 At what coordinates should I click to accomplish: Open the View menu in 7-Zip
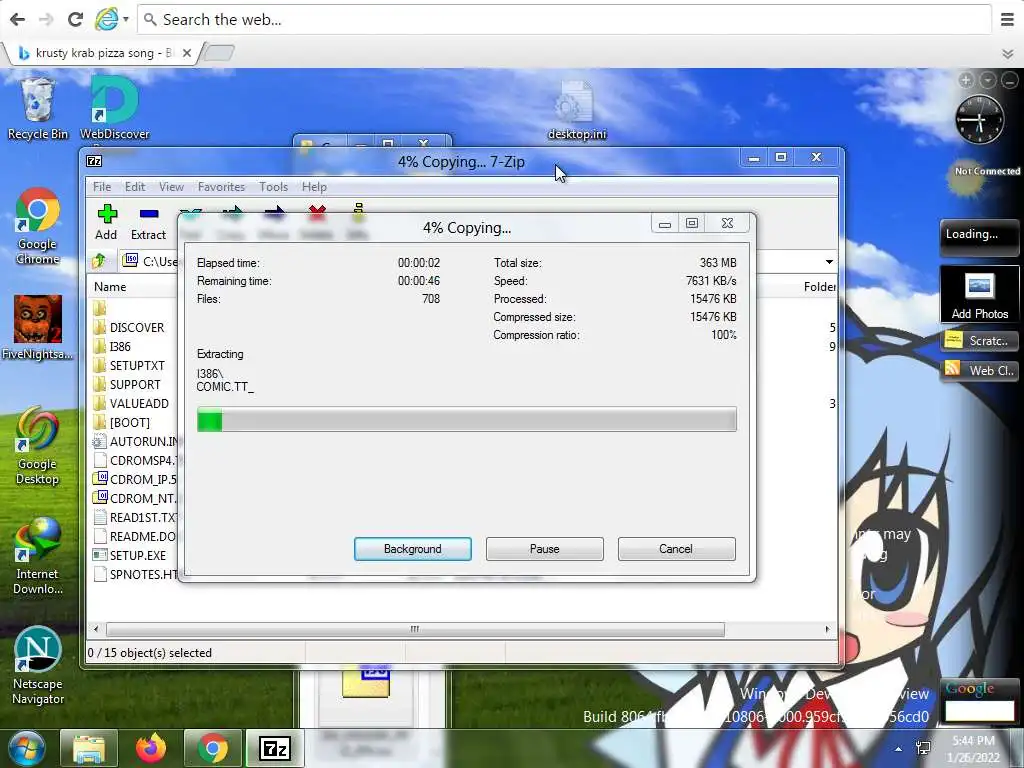tap(171, 187)
